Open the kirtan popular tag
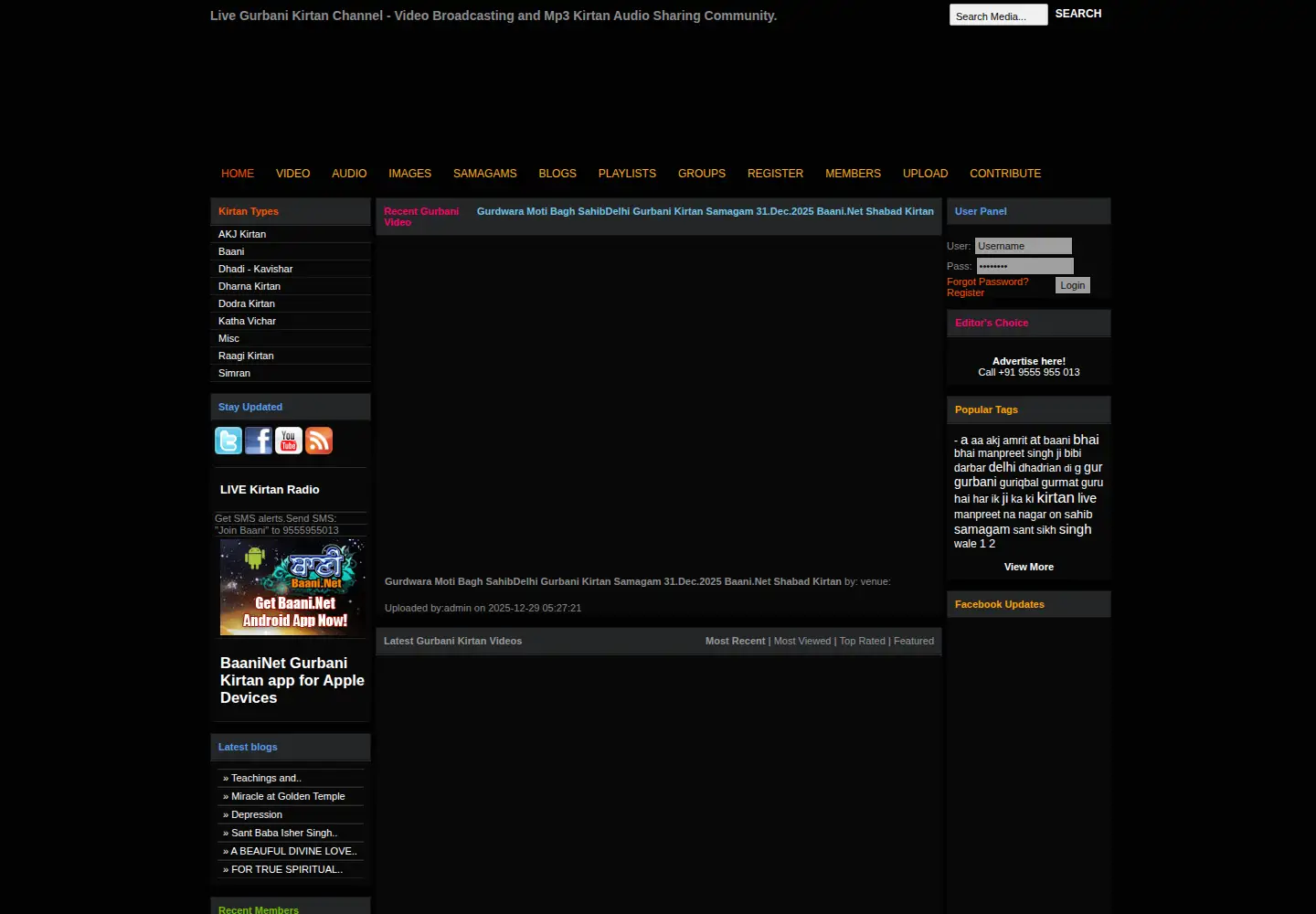This screenshot has height=914, width=1316. point(1056,497)
